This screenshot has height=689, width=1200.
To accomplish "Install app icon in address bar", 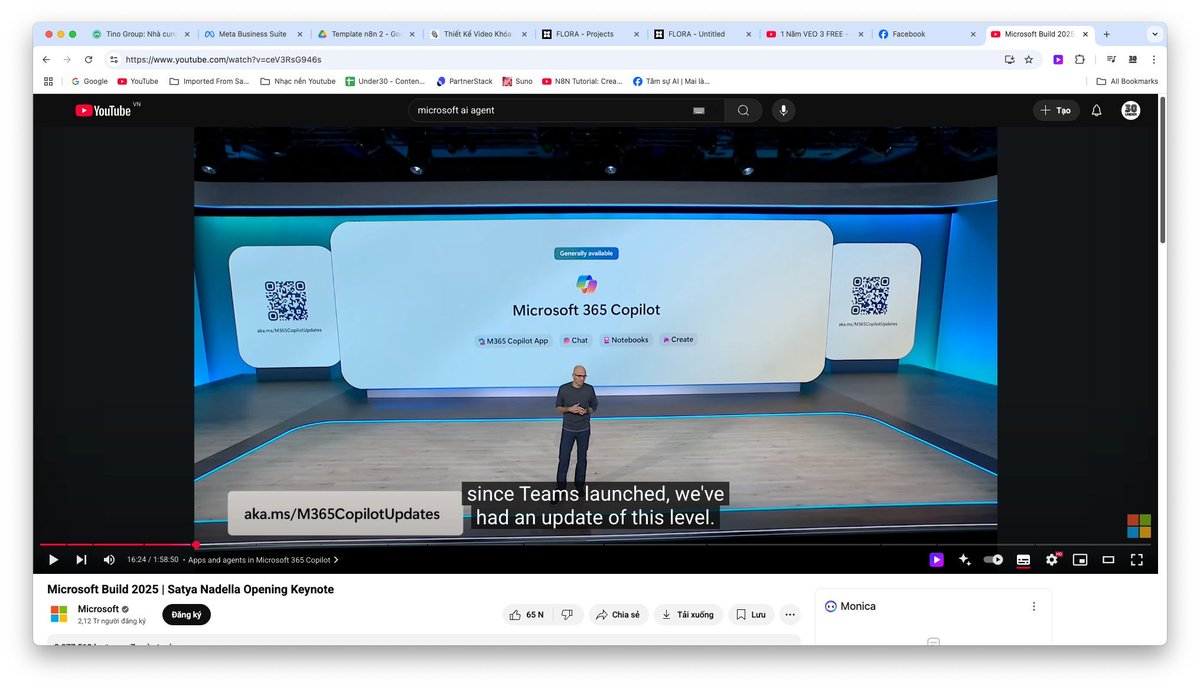I will click(x=1009, y=59).
